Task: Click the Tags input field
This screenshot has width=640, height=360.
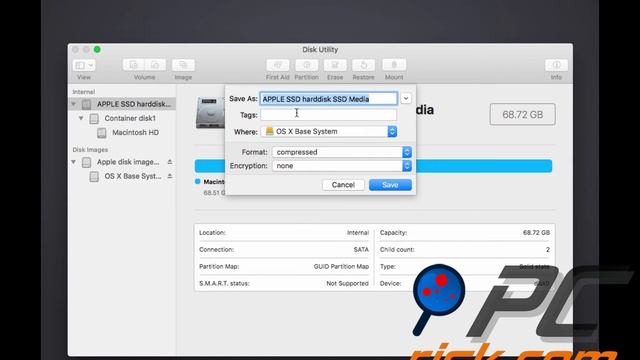Action: tap(329, 115)
